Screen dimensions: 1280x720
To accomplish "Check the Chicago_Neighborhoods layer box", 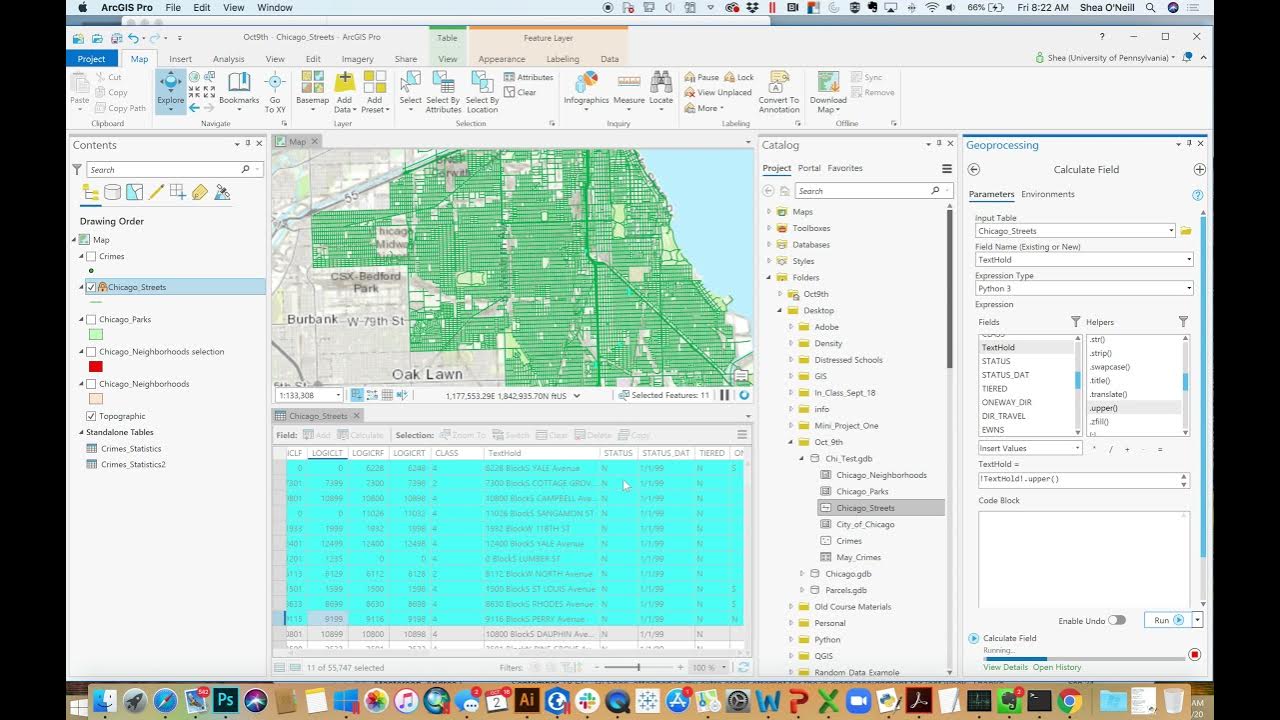I will (x=92, y=384).
